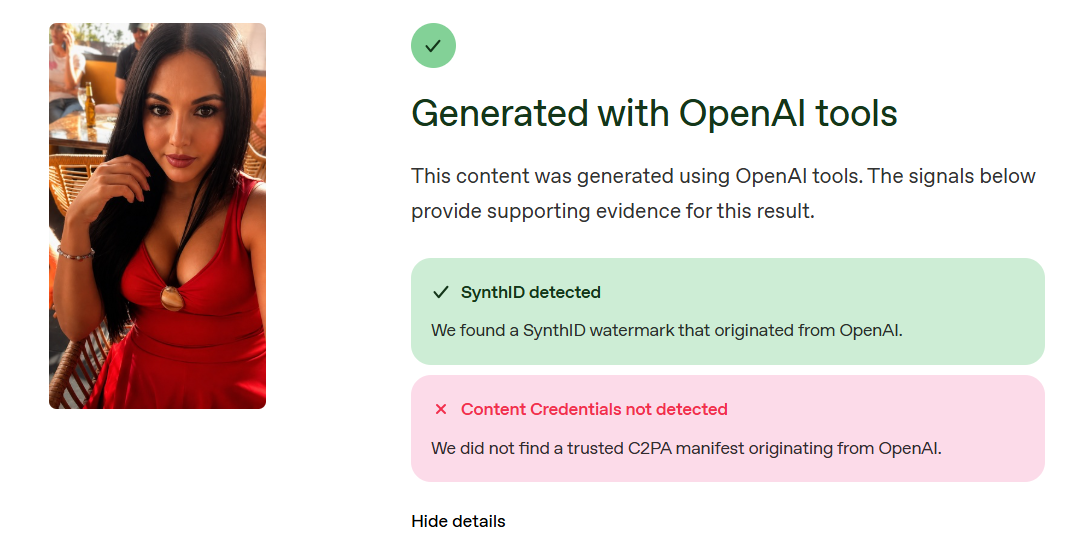Select the pink Content Credentials result card
The width and height of the screenshot is (1087, 534).
728,429
